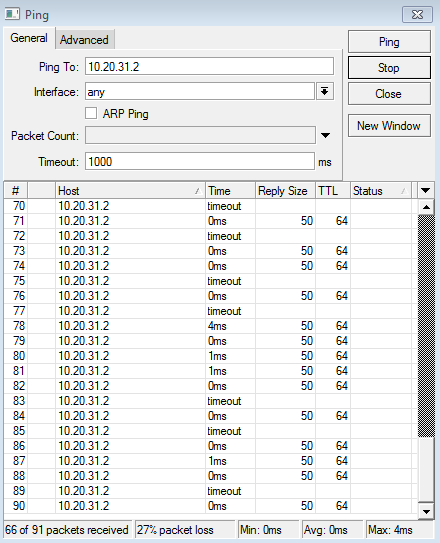Click Reply Size 50 in row 71

pos(307,221)
